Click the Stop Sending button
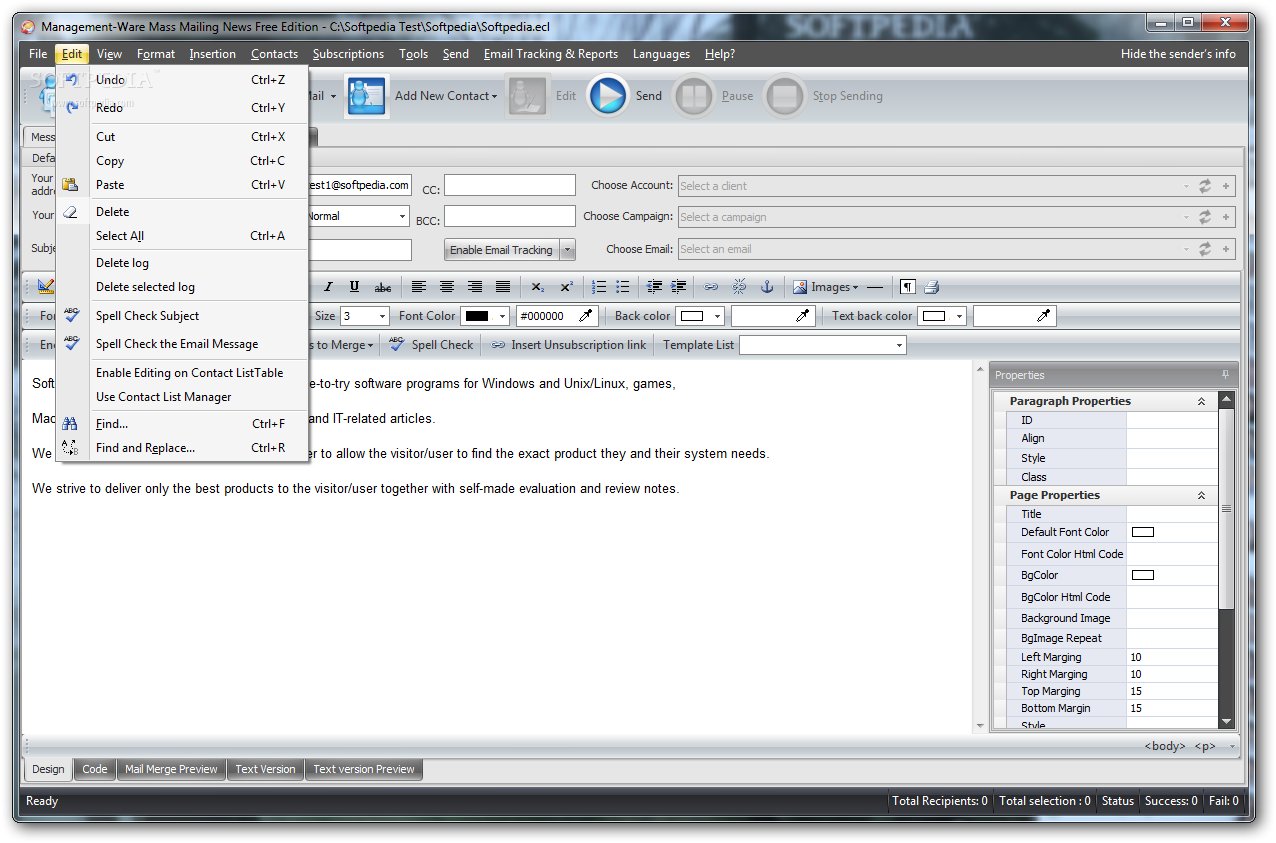Screen dimensions: 1276x843 (x=824, y=96)
